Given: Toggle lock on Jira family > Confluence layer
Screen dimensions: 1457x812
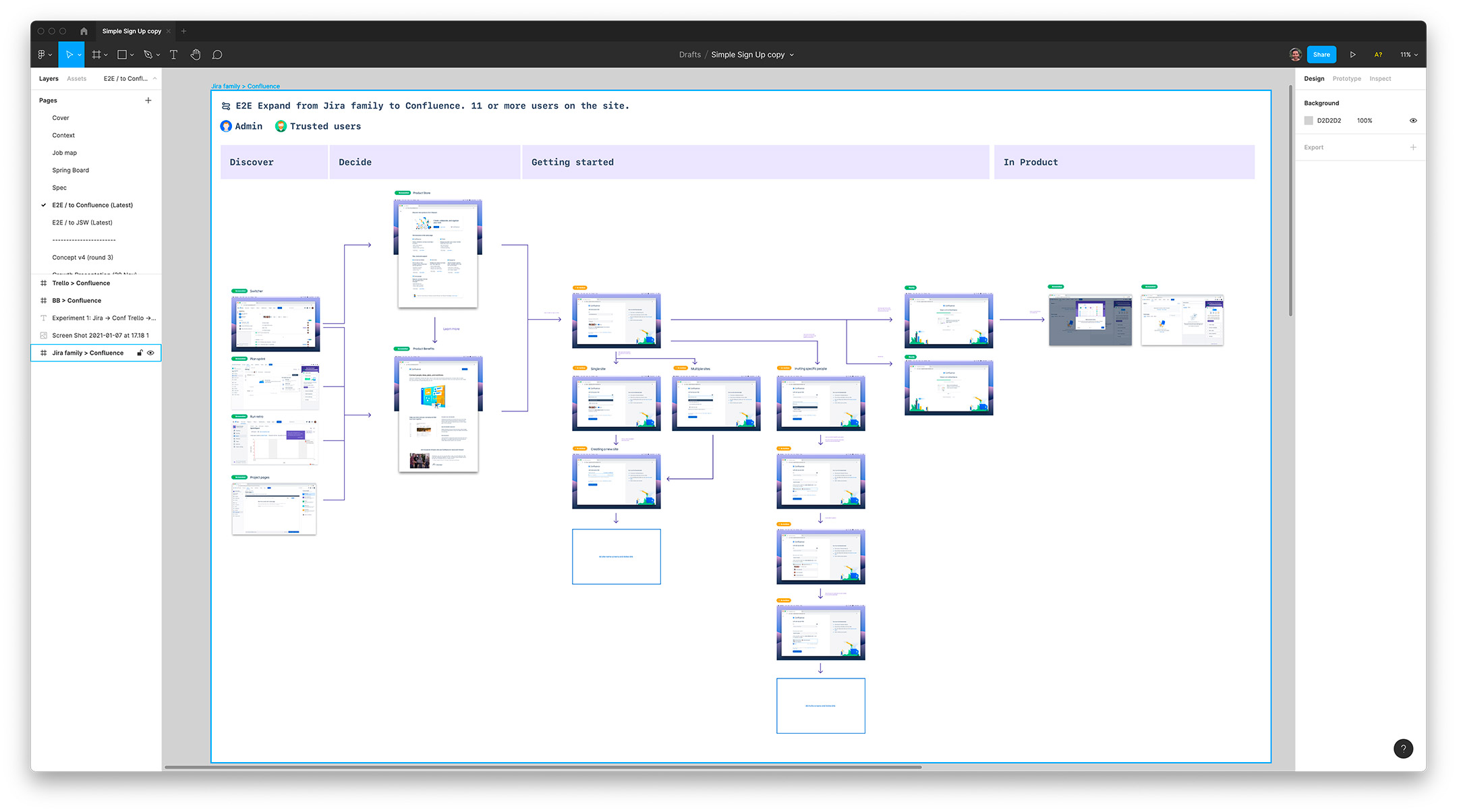Looking at the screenshot, I should click(140, 353).
